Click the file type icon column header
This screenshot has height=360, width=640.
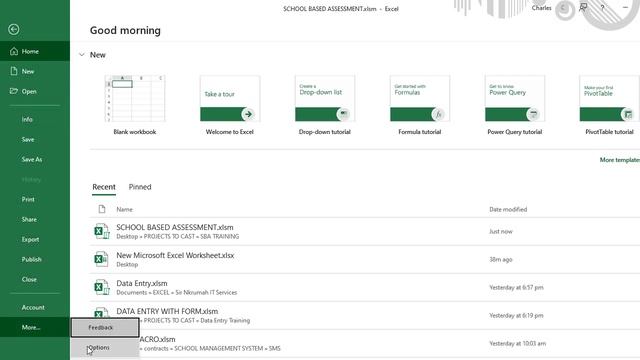coord(102,209)
